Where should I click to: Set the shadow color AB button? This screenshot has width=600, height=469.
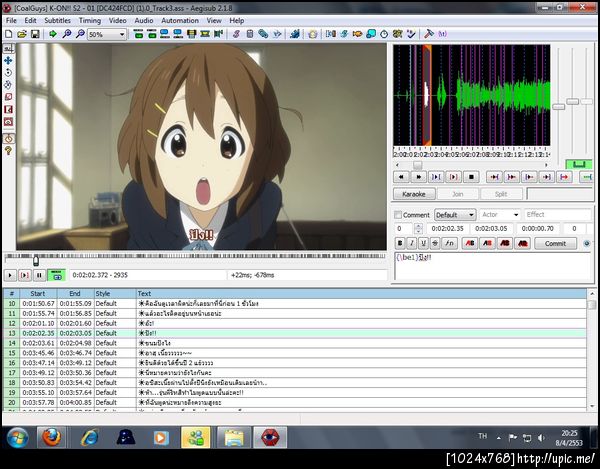click(523, 243)
